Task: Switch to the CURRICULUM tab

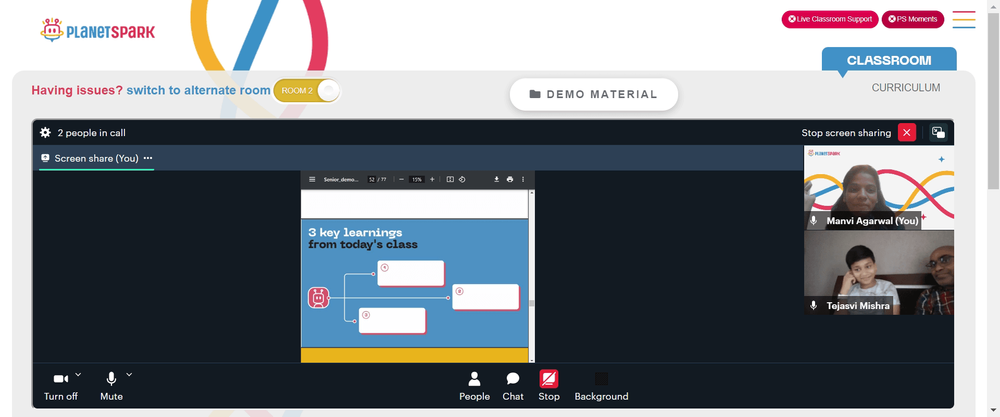Action: 906,87
